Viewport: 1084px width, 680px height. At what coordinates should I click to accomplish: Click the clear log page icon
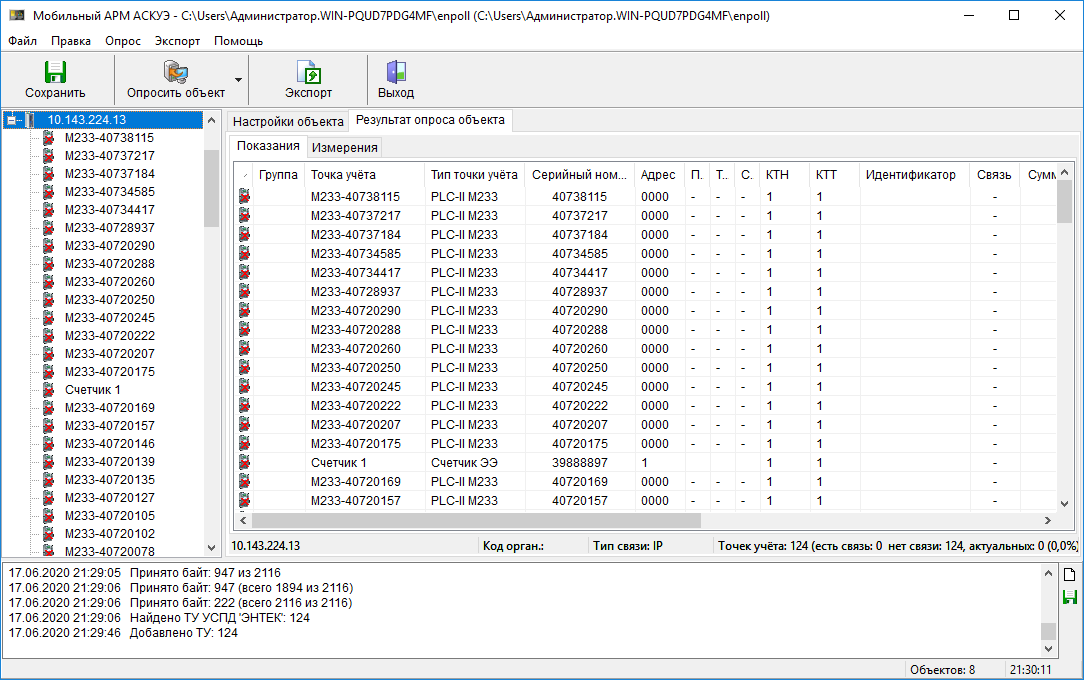1069,575
